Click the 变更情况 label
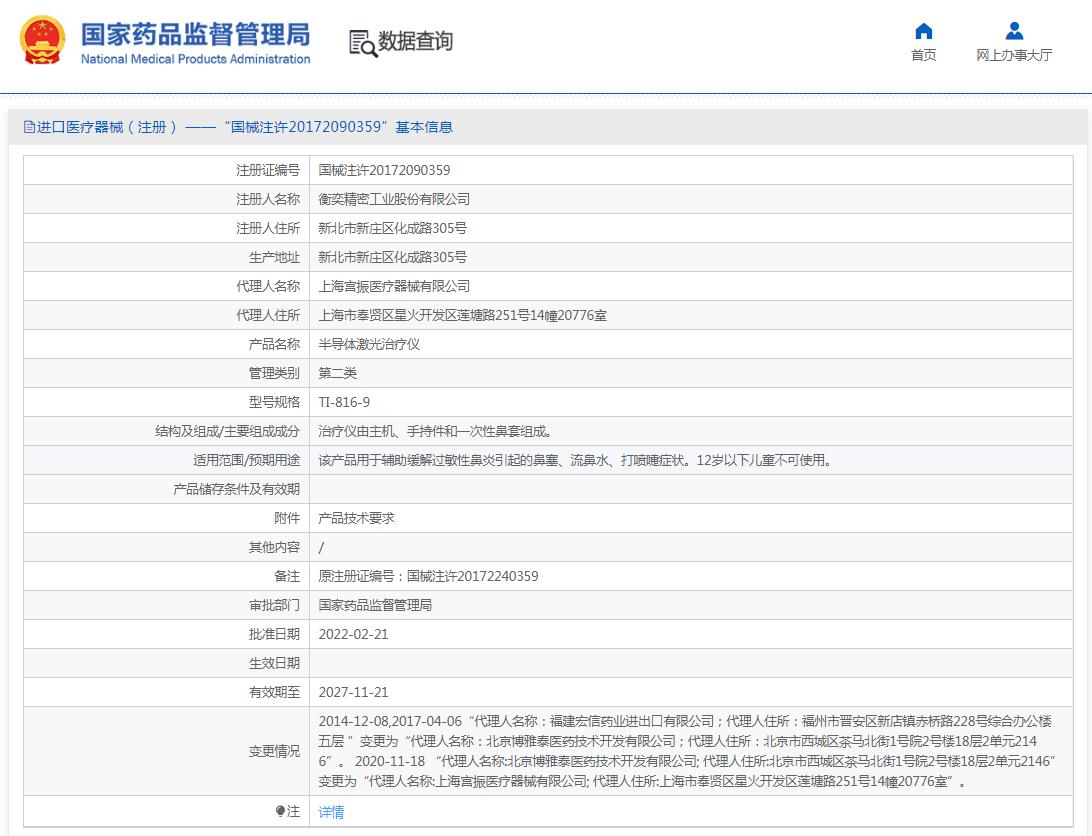Viewport: 1092px width, 836px height. pos(274,751)
